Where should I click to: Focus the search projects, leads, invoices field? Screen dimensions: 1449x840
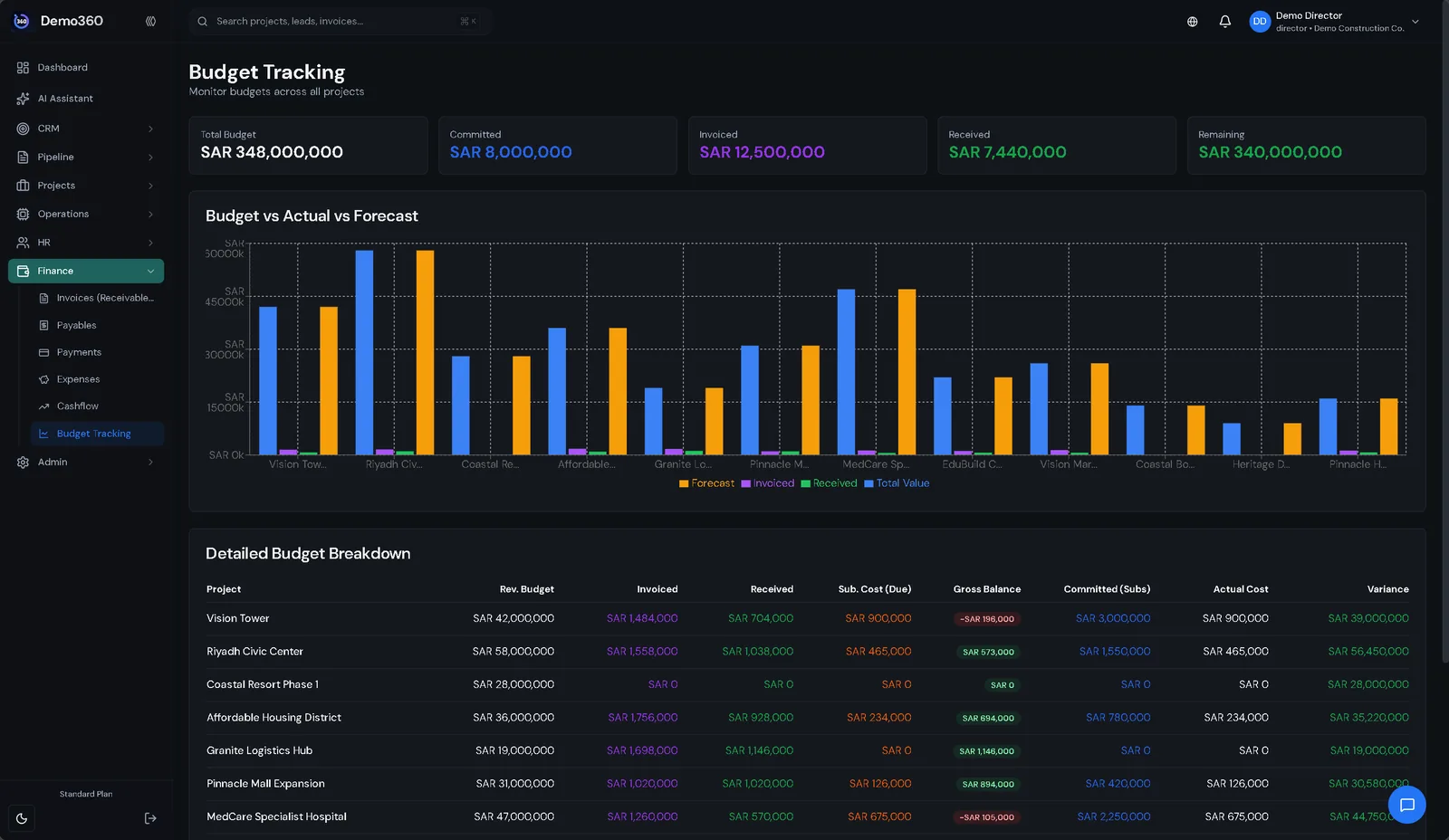click(340, 21)
